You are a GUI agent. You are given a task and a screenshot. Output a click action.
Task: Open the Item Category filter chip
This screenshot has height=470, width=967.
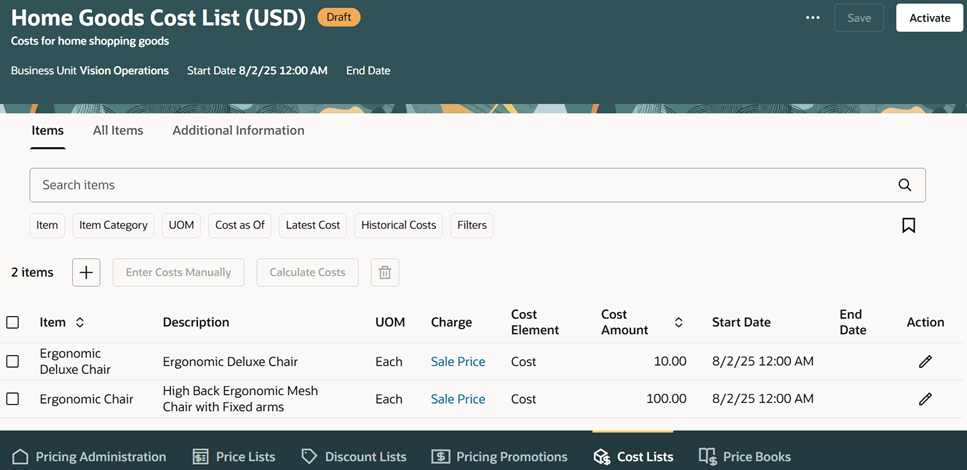click(113, 226)
